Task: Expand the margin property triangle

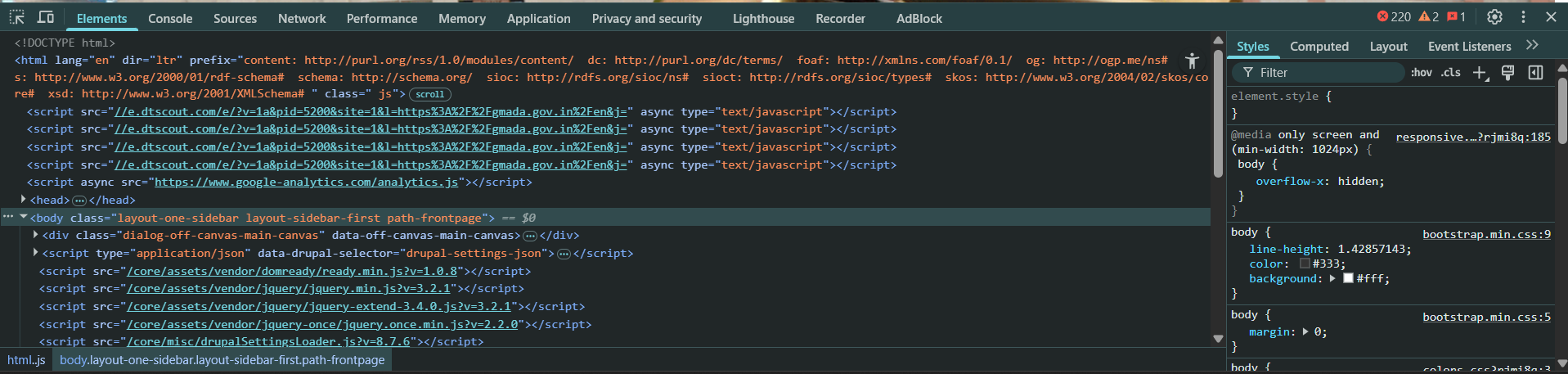Action: 1305,331
